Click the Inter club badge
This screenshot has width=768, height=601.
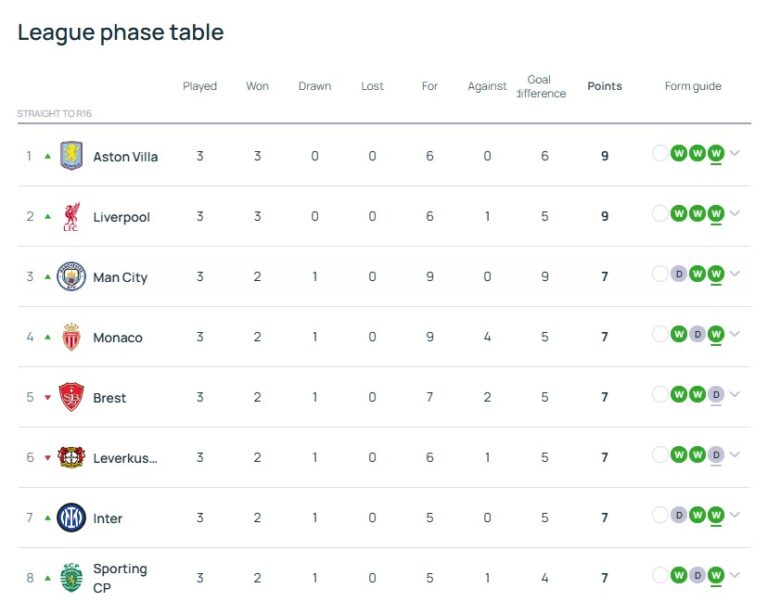[x=71, y=518]
